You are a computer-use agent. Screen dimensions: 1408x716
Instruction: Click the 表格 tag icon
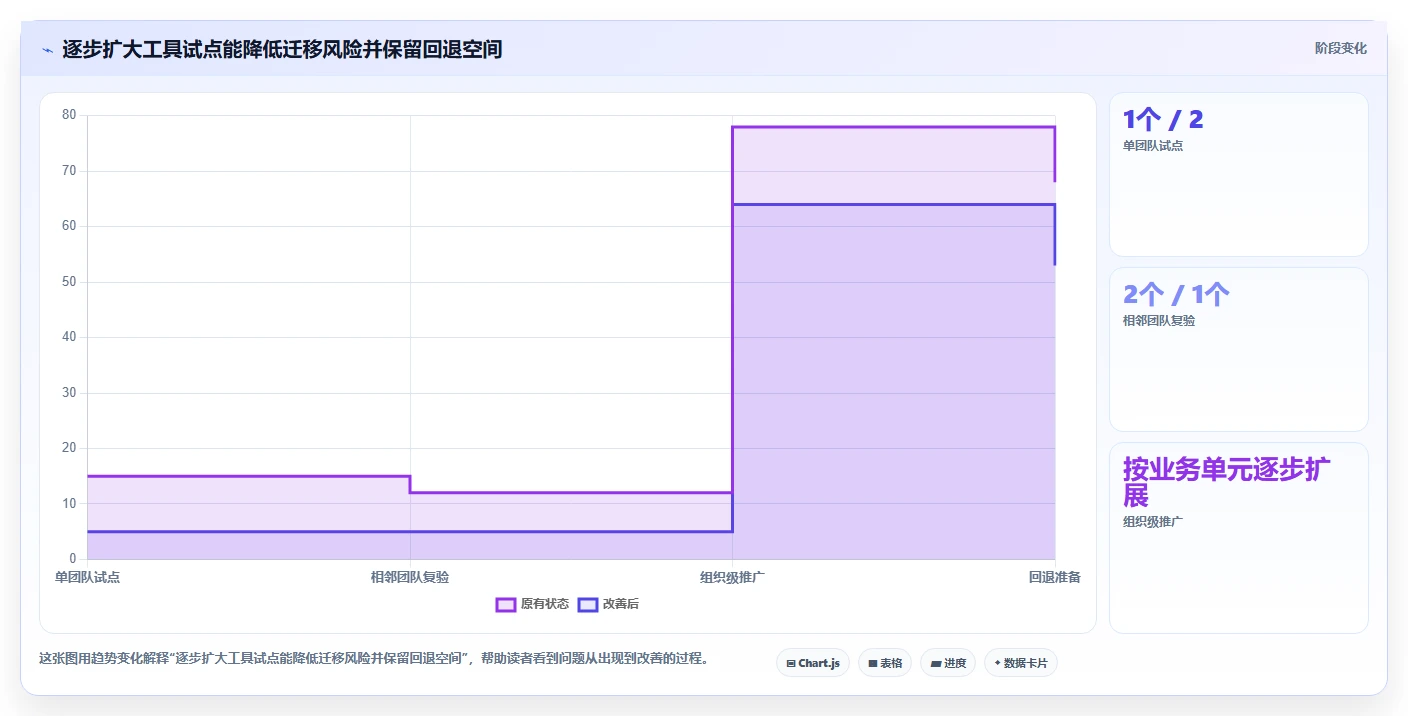point(873,663)
